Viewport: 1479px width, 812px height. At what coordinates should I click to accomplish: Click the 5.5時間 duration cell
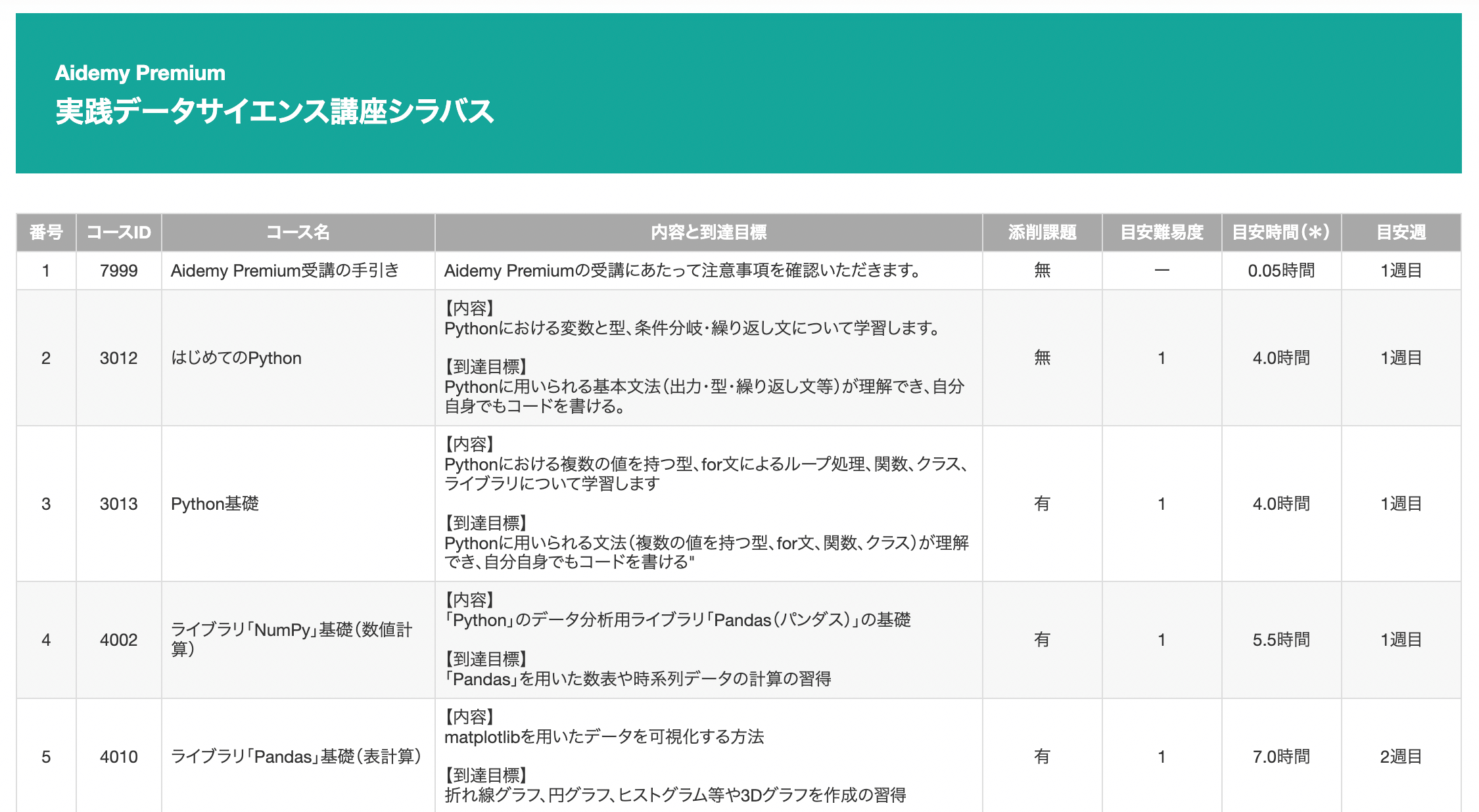click(1281, 640)
